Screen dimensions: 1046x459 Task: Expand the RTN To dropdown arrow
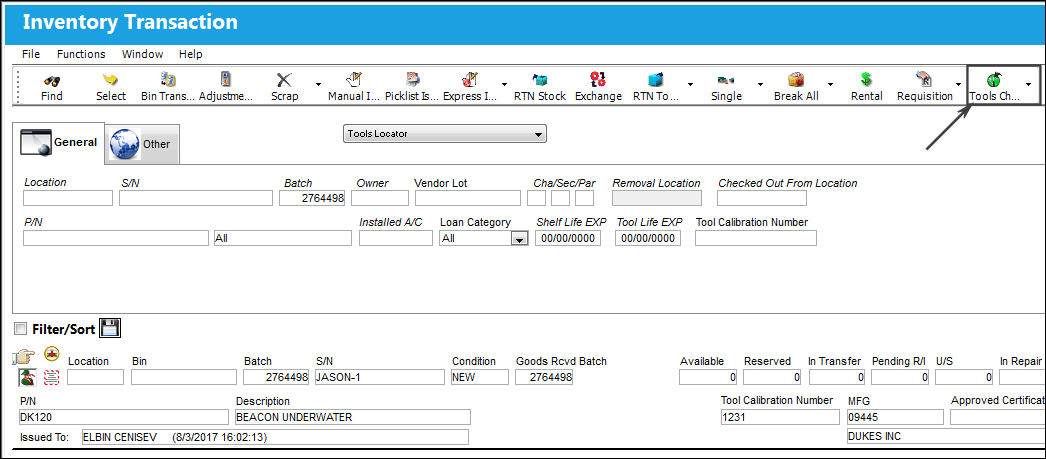[690, 84]
